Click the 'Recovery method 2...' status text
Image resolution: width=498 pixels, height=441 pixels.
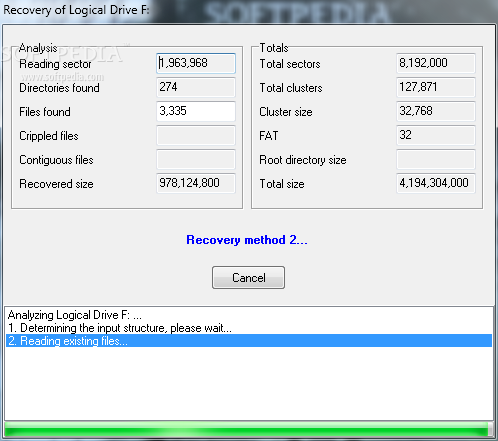pyautogui.click(x=247, y=240)
